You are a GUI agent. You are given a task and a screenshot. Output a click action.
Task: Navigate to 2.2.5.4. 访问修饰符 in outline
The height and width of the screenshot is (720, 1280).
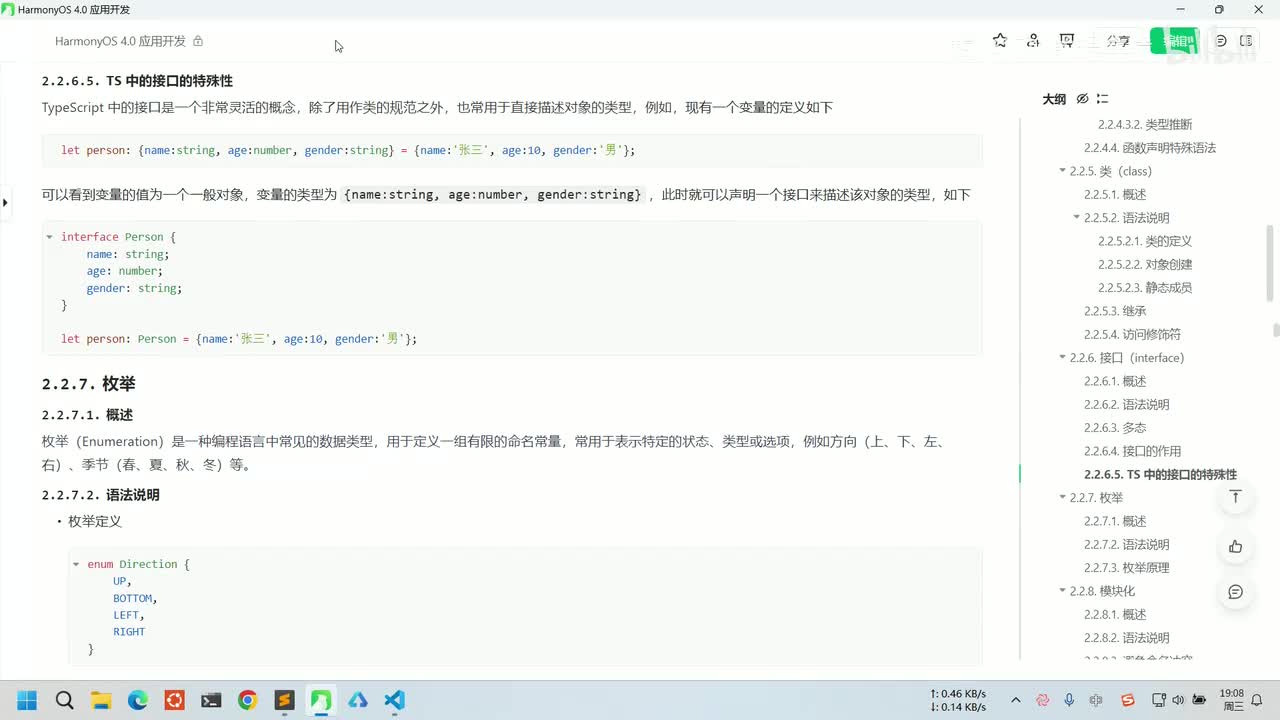(x=1133, y=335)
